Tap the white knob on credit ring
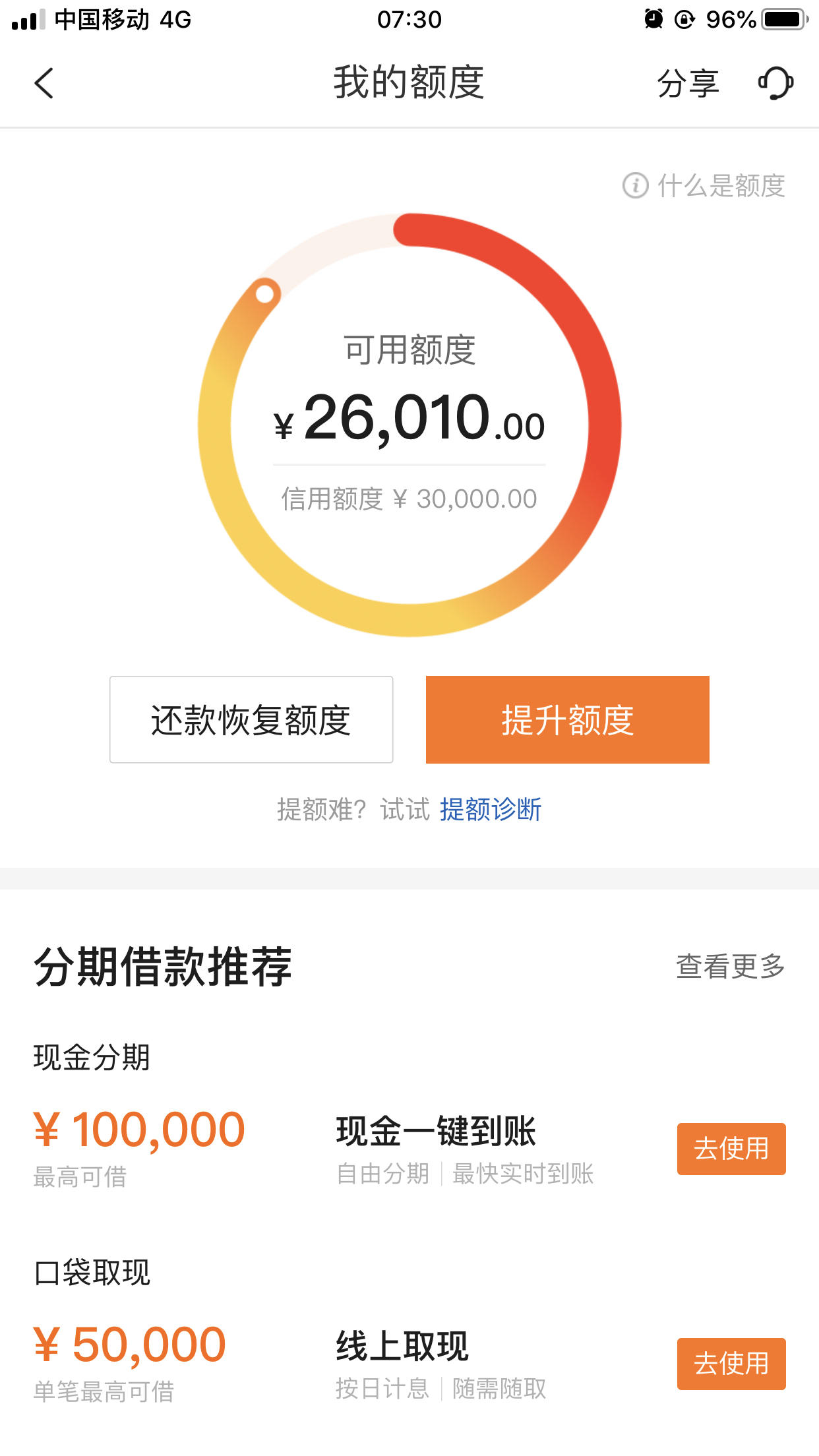Screen dimensions: 819x1456 pyautogui.click(x=265, y=294)
